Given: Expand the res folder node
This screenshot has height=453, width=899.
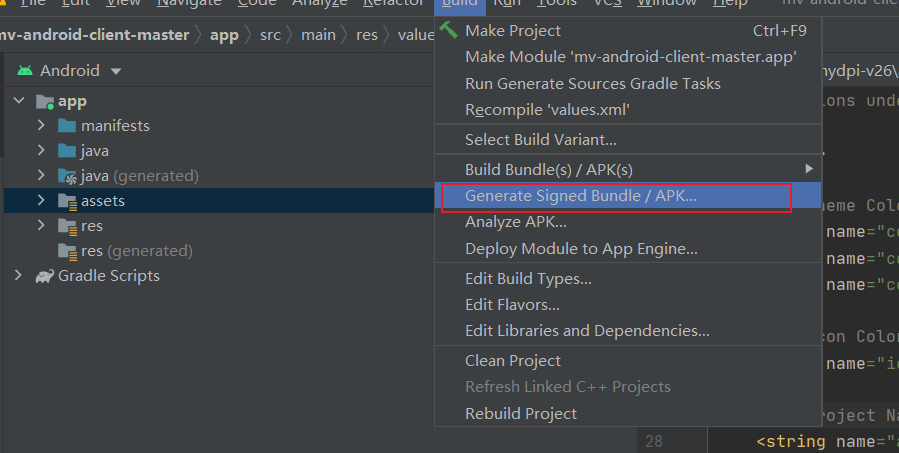Looking at the screenshot, I should [x=41, y=225].
